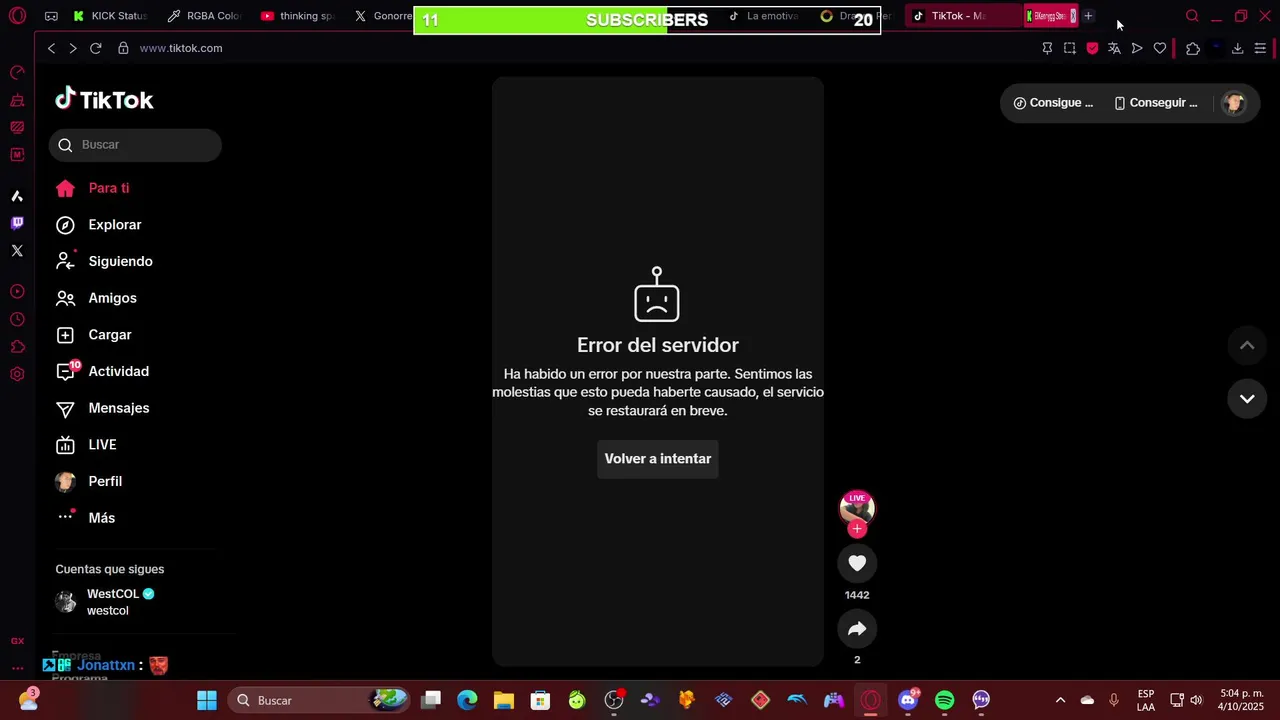Switch to the YouTube thinking tab
Viewport: 1280px width, 720px height.
tap(297, 16)
